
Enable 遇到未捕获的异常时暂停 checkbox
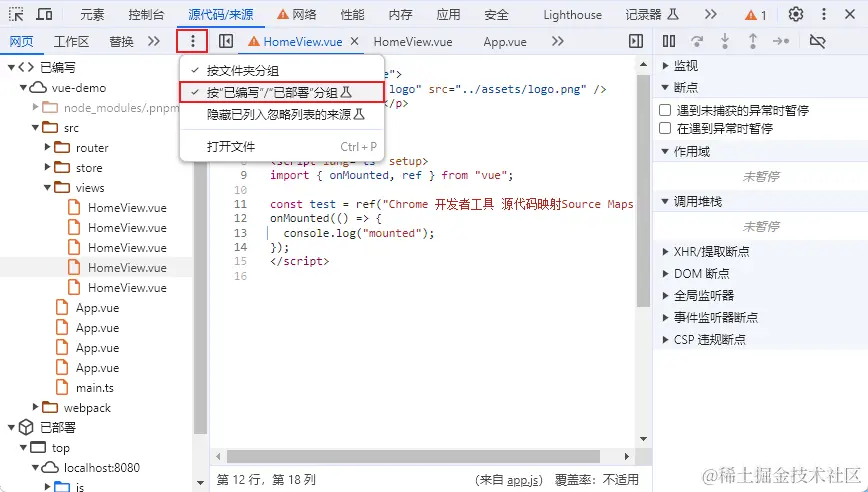coord(665,110)
